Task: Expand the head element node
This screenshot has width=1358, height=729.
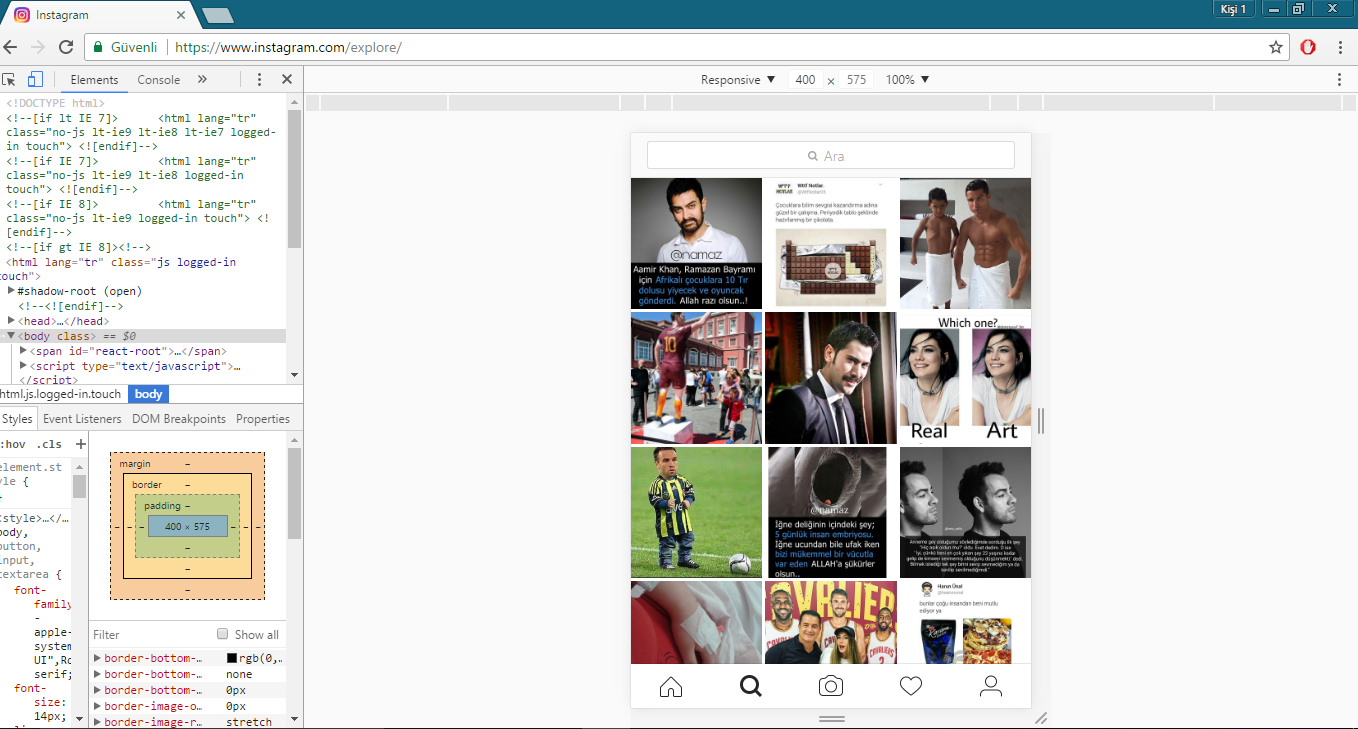Action: [x=11, y=321]
